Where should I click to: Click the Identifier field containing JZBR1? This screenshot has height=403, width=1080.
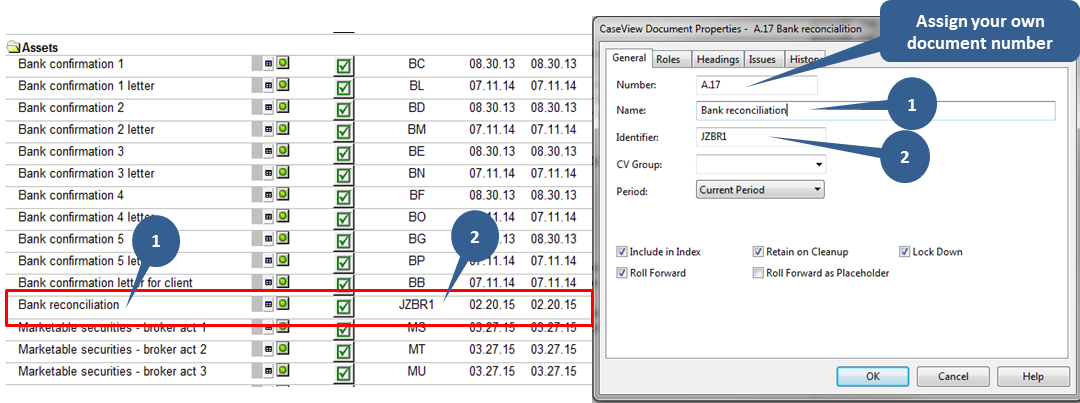click(761, 136)
